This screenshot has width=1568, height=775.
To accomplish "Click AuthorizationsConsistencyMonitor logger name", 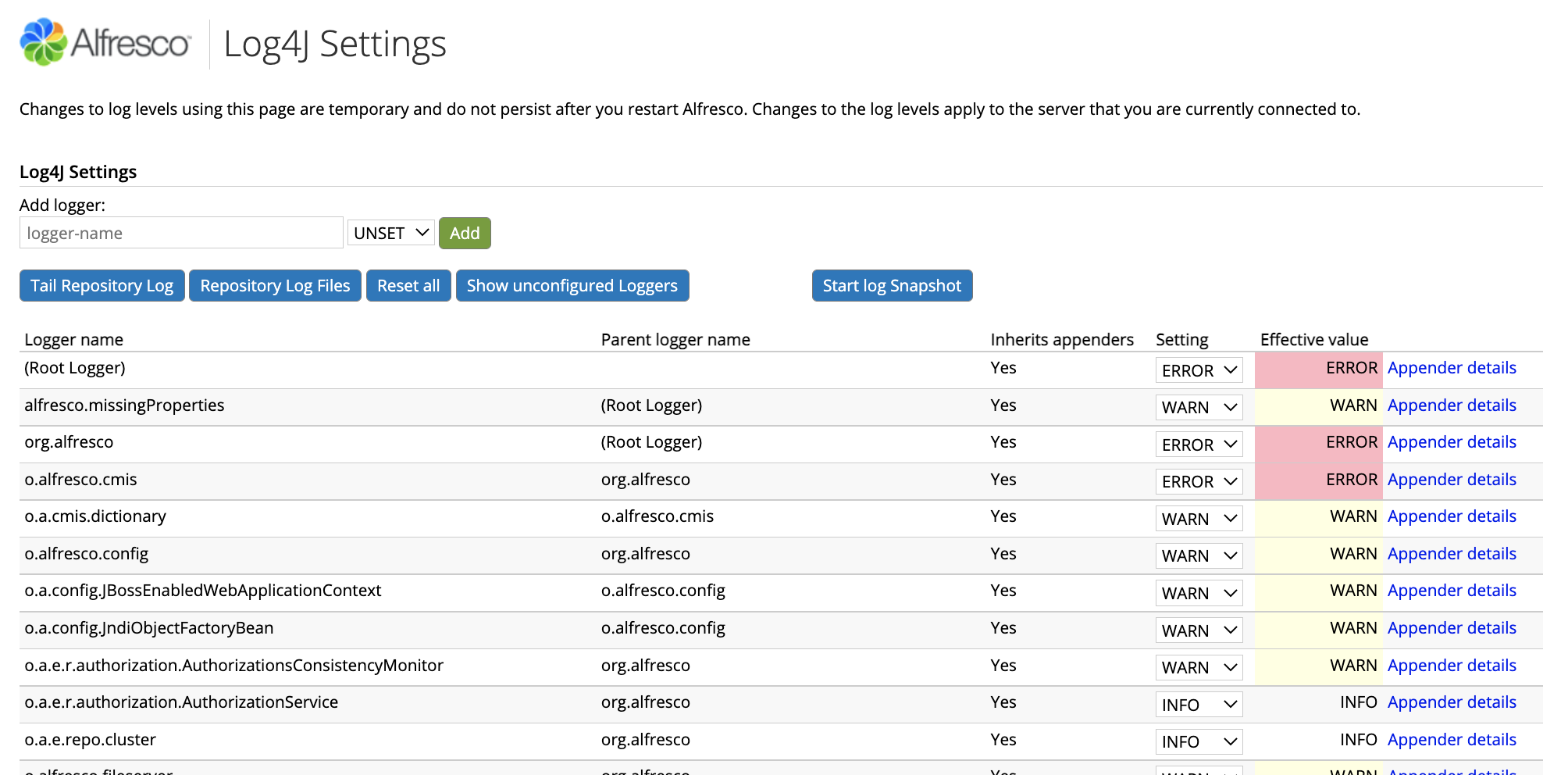I will tap(233, 666).
